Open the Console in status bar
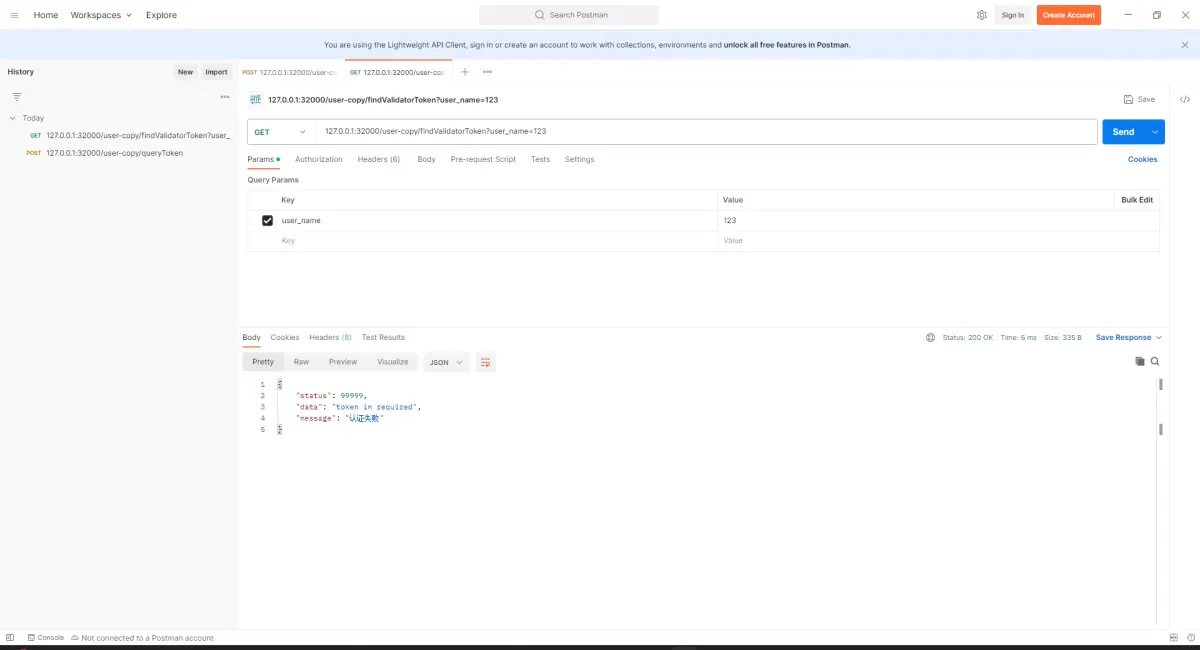This screenshot has height=650, width=1200. coord(46,638)
